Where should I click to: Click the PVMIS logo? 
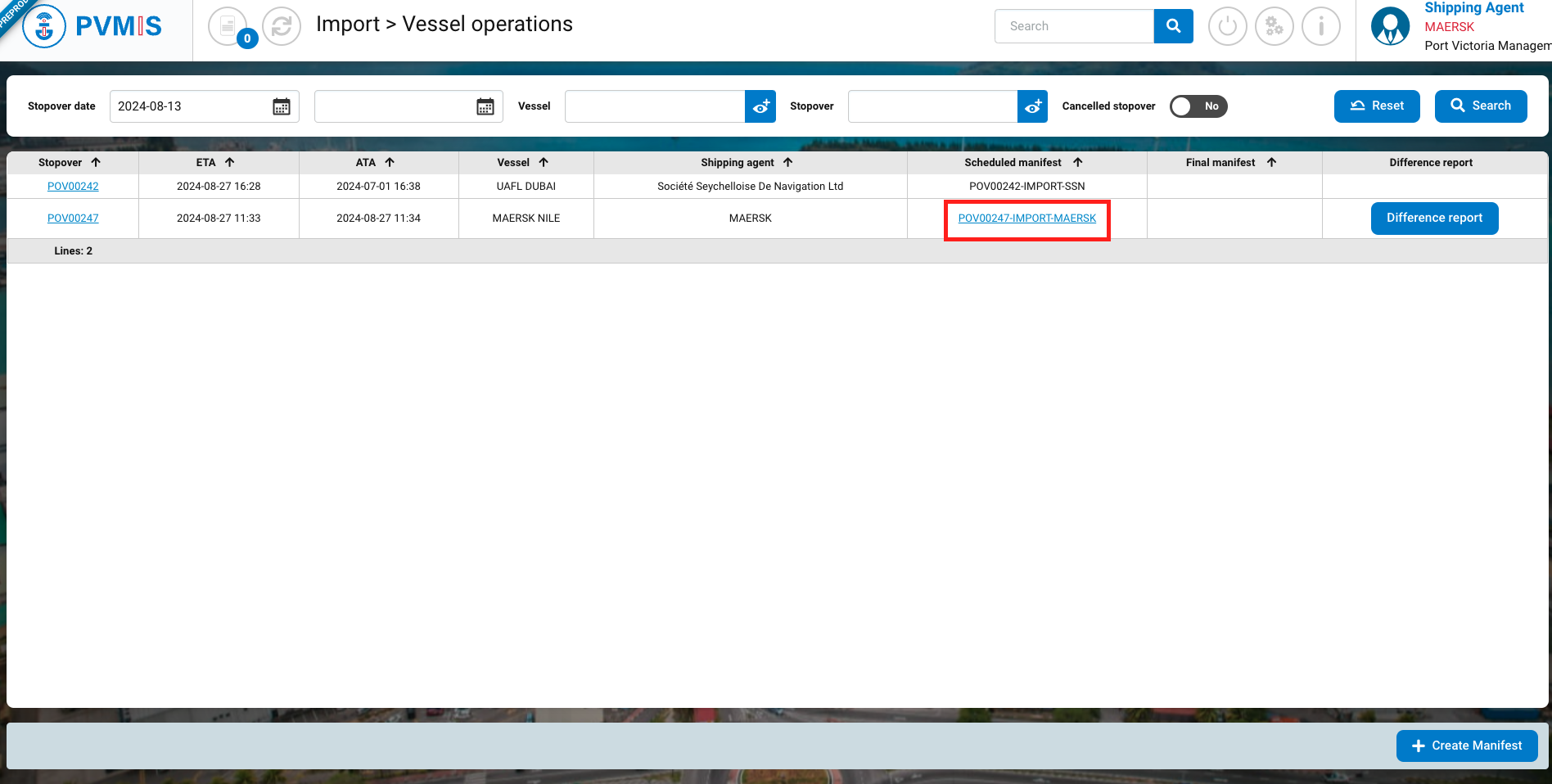(92, 26)
